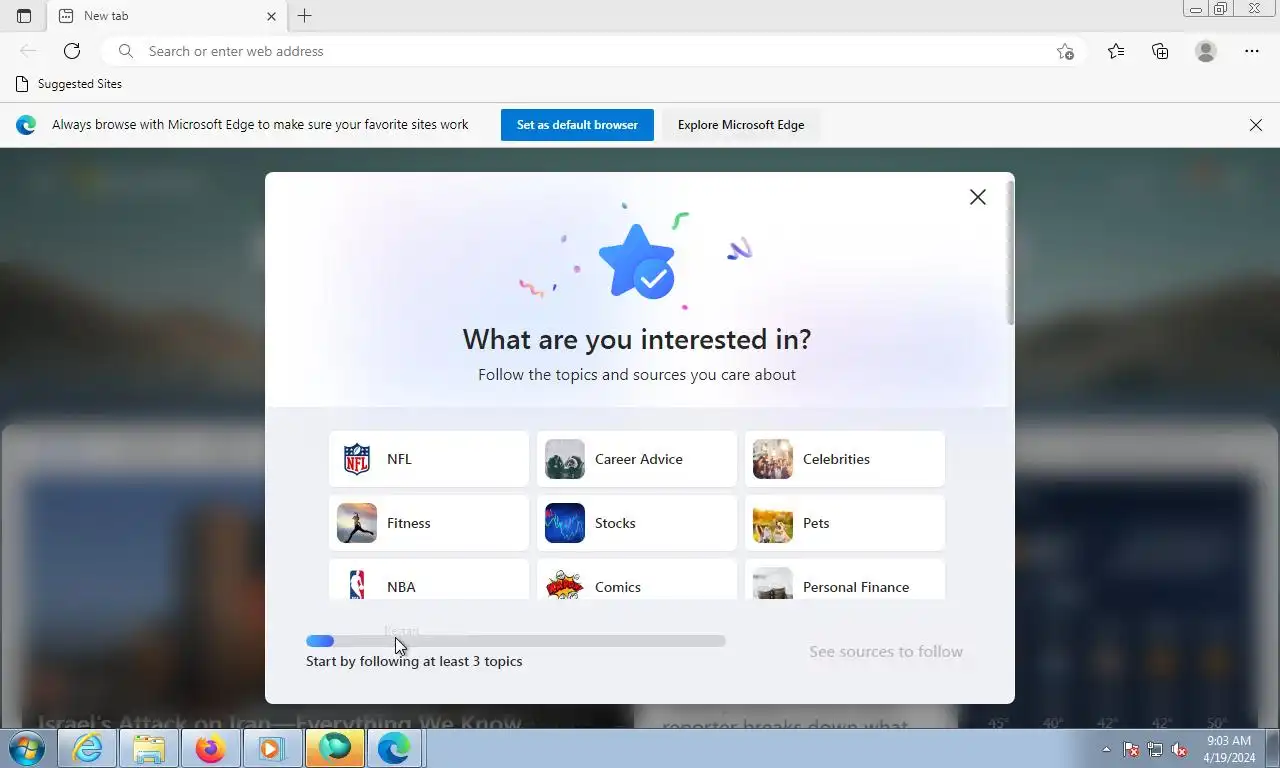Screen dimensions: 1280x768
Task: Click the network tray icon
Action: (1155, 749)
